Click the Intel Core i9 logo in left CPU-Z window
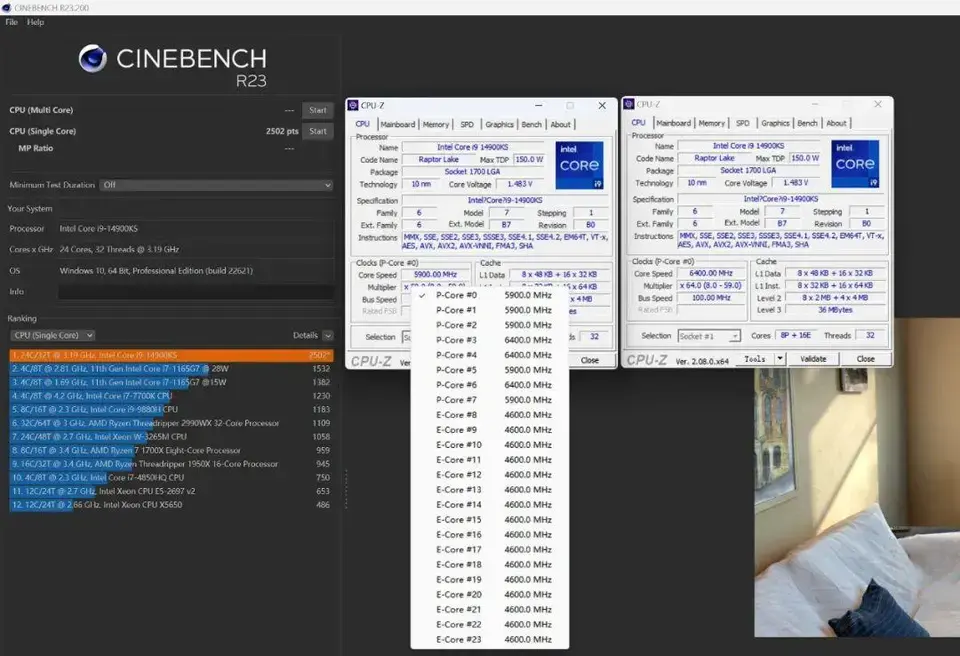This screenshot has width=960, height=656. coord(579,165)
